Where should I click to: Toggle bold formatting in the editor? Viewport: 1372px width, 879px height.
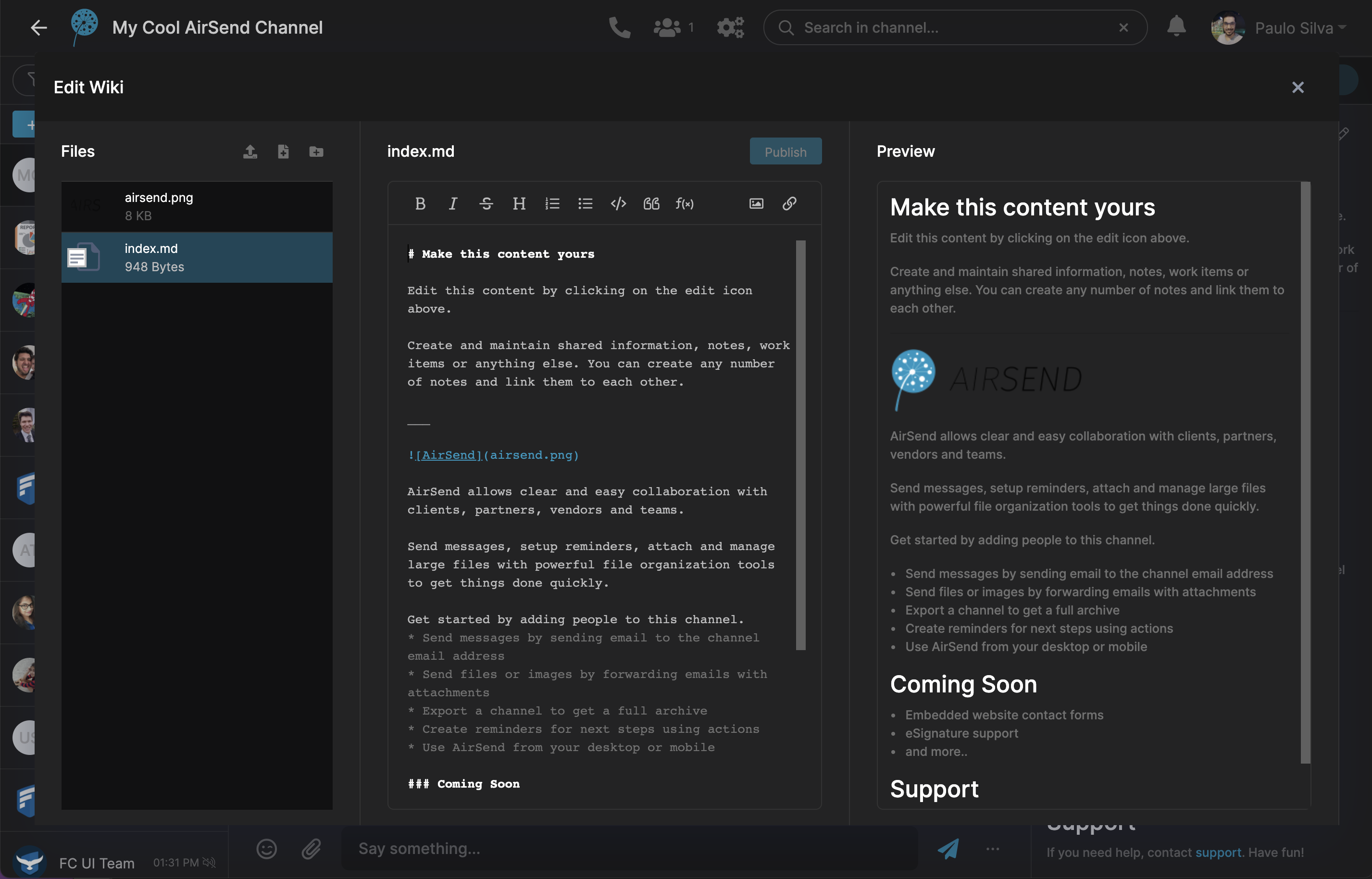421,203
